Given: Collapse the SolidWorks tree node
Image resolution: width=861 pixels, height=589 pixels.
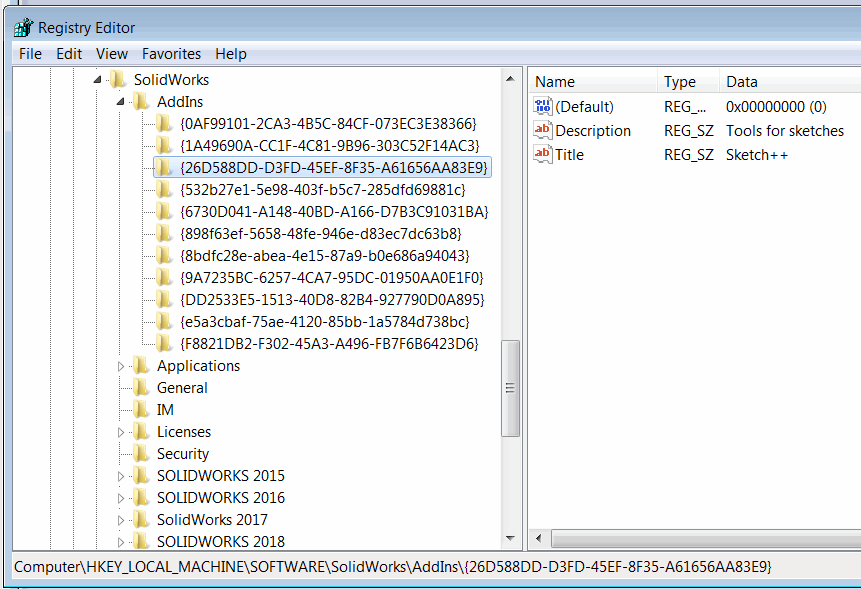Looking at the screenshot, I should [97, 80].
